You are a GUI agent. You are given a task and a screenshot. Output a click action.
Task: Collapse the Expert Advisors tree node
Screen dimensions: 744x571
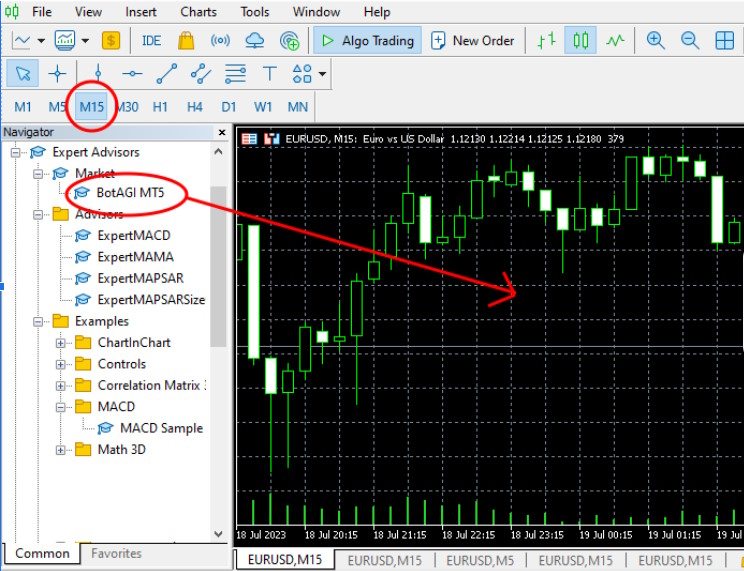(16, 153)
